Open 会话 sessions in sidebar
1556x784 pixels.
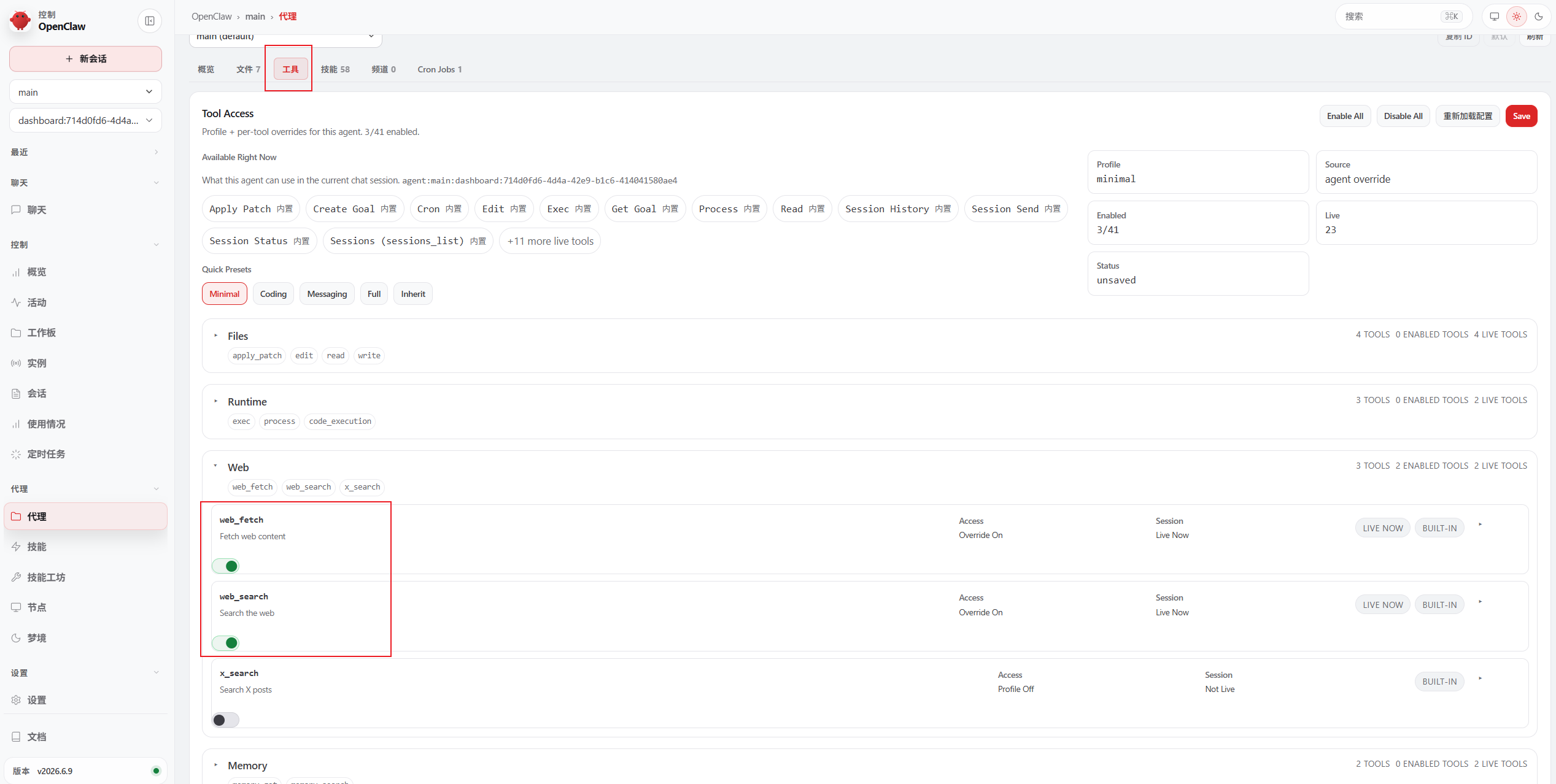(x=85, y=393)
